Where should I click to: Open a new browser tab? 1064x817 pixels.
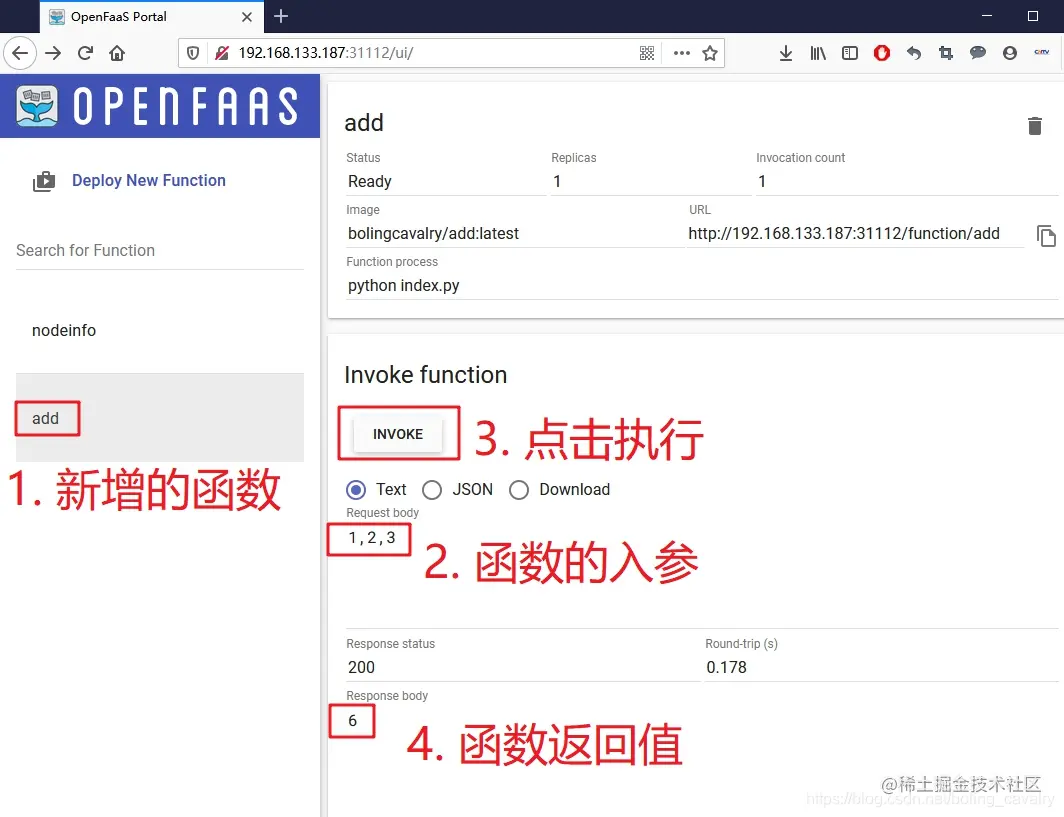(x=280, y=16)
